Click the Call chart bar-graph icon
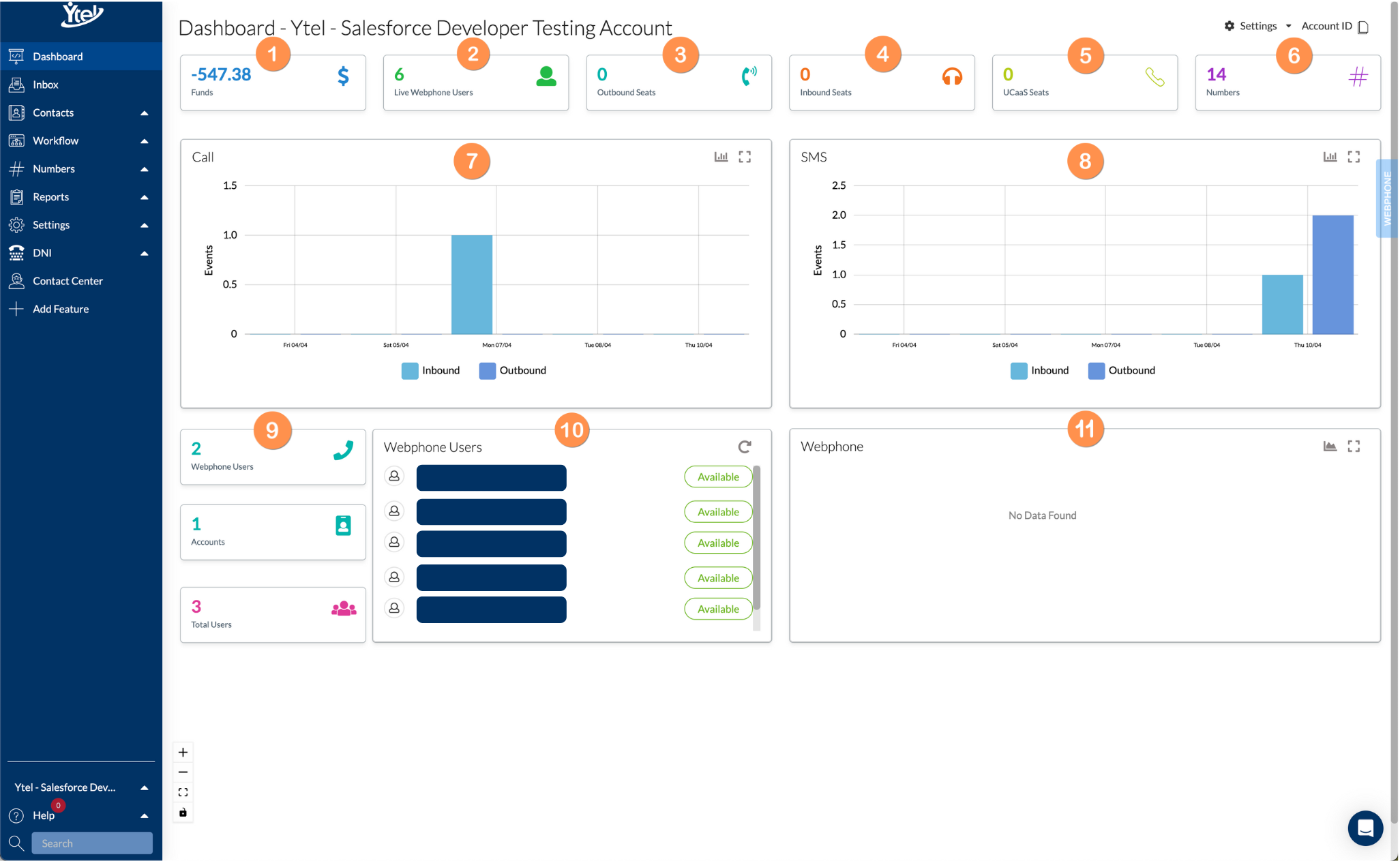1400x861 pixels. point(721,157)
